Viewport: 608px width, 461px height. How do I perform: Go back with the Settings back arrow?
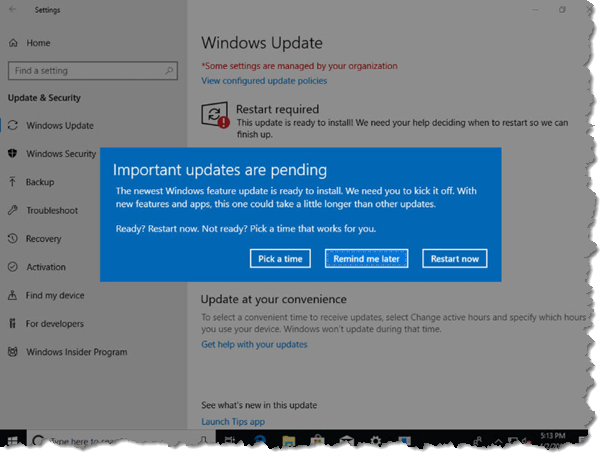pos(13,9)
